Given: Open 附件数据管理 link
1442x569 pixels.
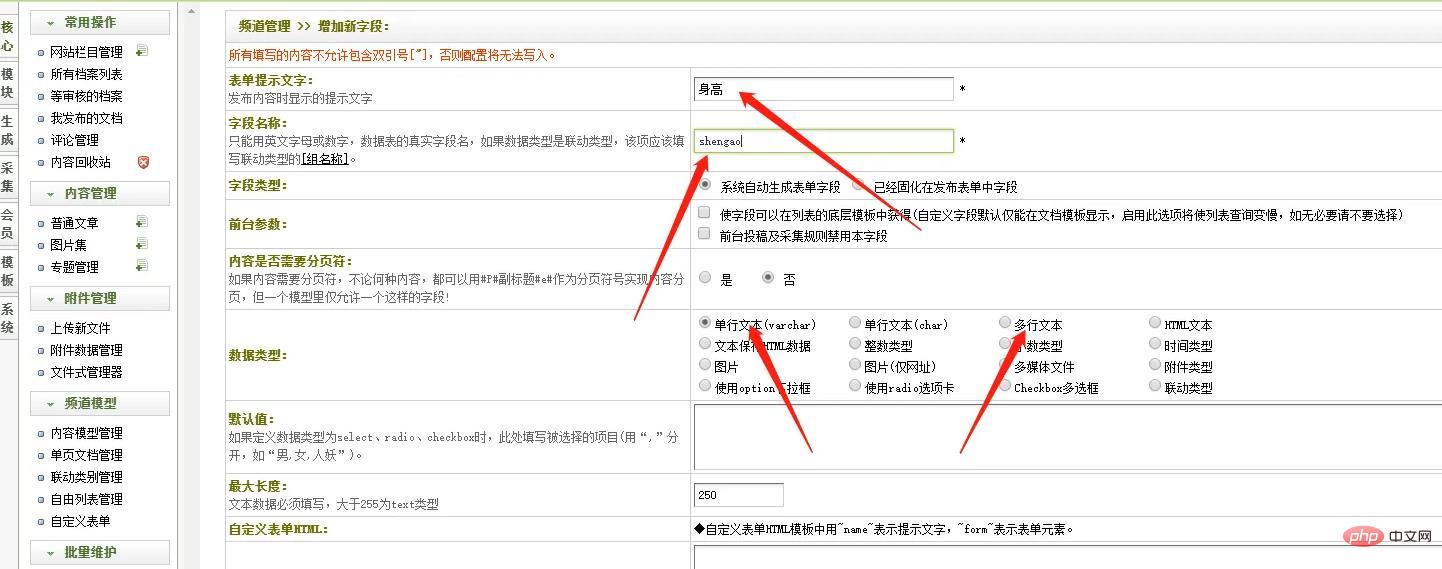Looking at the screenshot, I should pos(86,350).
